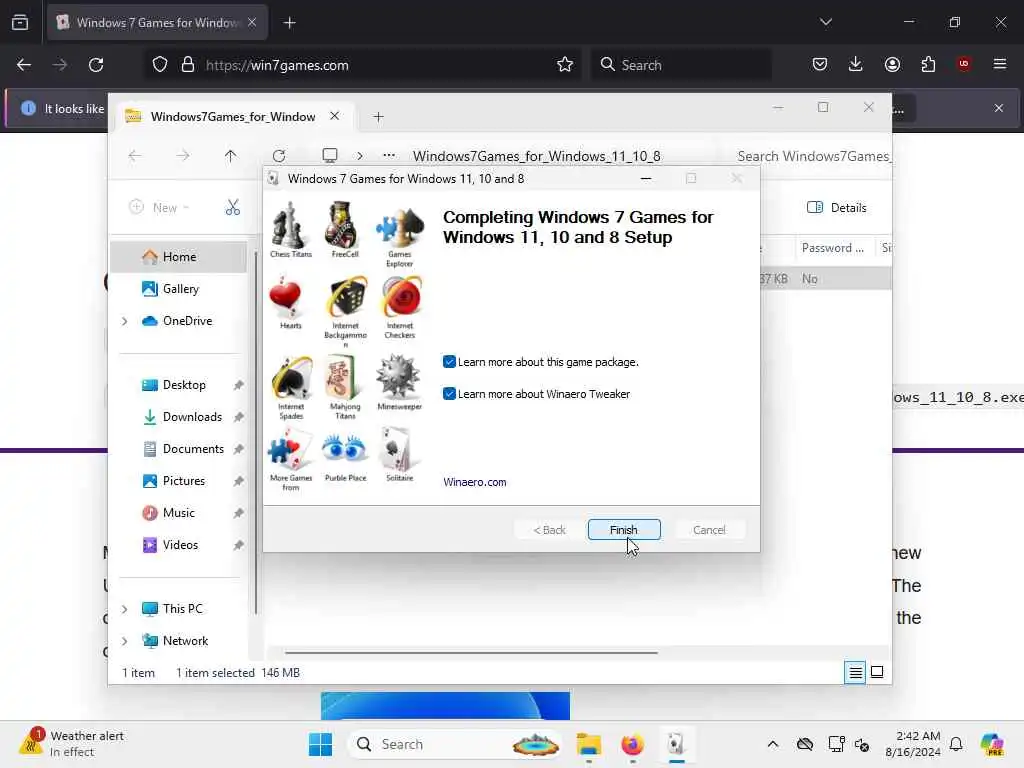The width and height of the screenshot is (1024, 768).
Task: Open File Explorer from taskbar
Action: (x=588, y=744)
